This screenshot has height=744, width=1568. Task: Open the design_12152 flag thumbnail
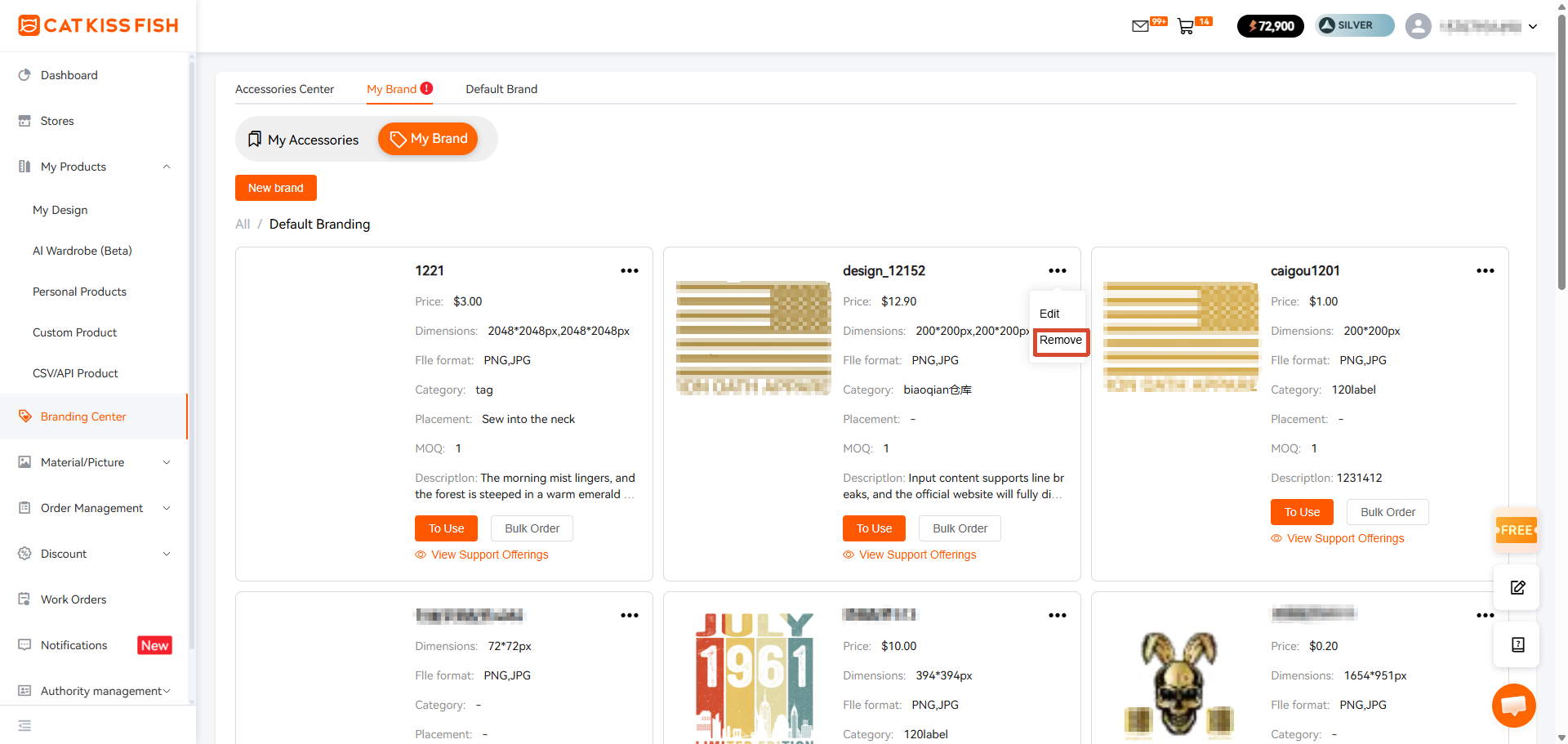(754, 338)
